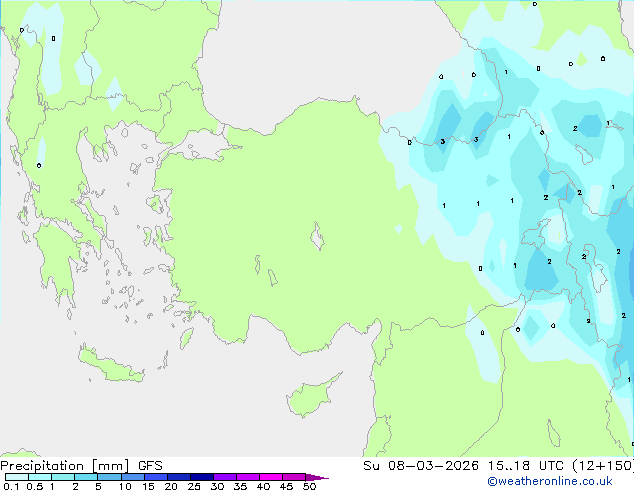Click the over-50 mm arrow tip of legend
This screenshot has width=634, height=490.
[317, 477]
